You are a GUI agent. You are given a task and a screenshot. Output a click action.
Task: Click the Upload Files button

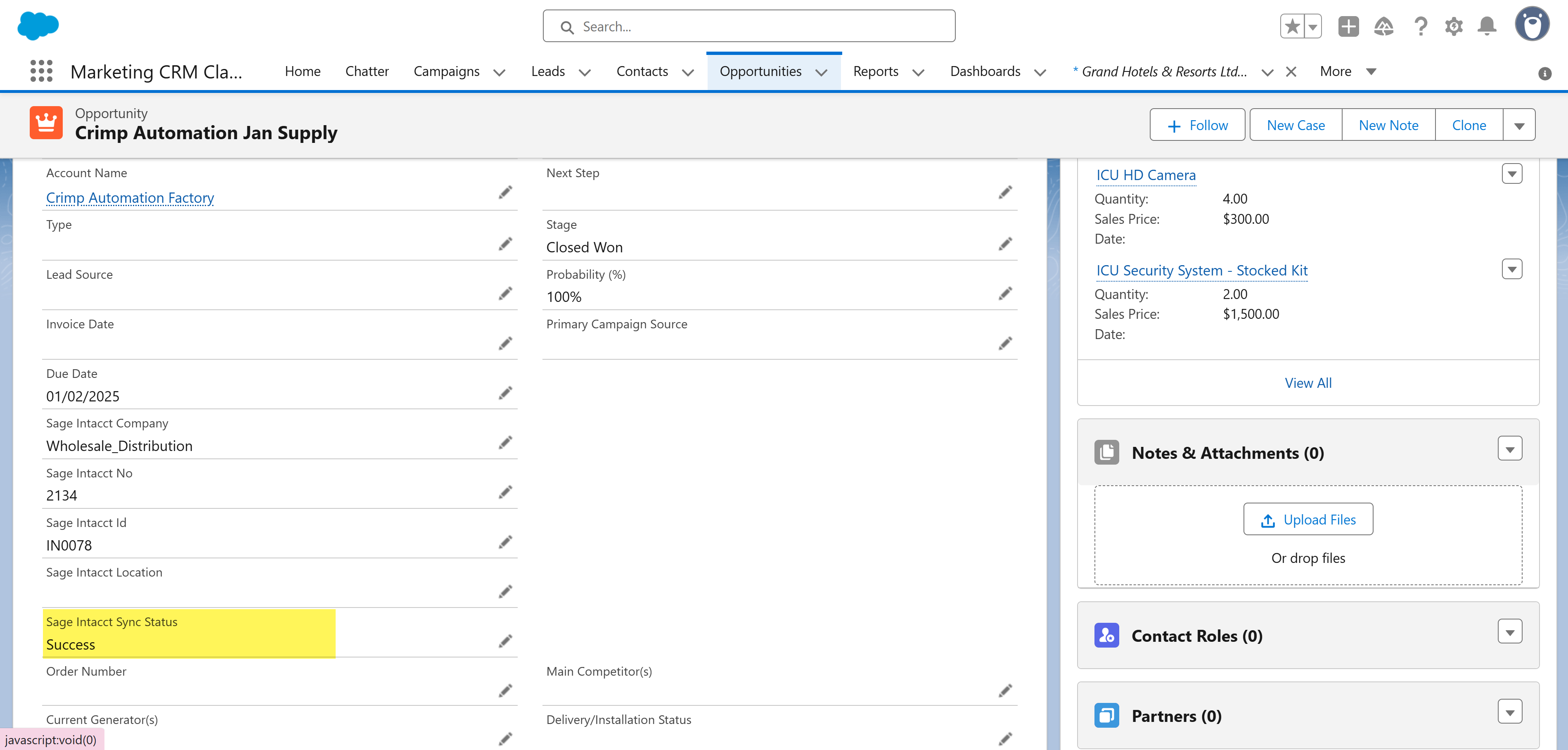(1308, 519)
